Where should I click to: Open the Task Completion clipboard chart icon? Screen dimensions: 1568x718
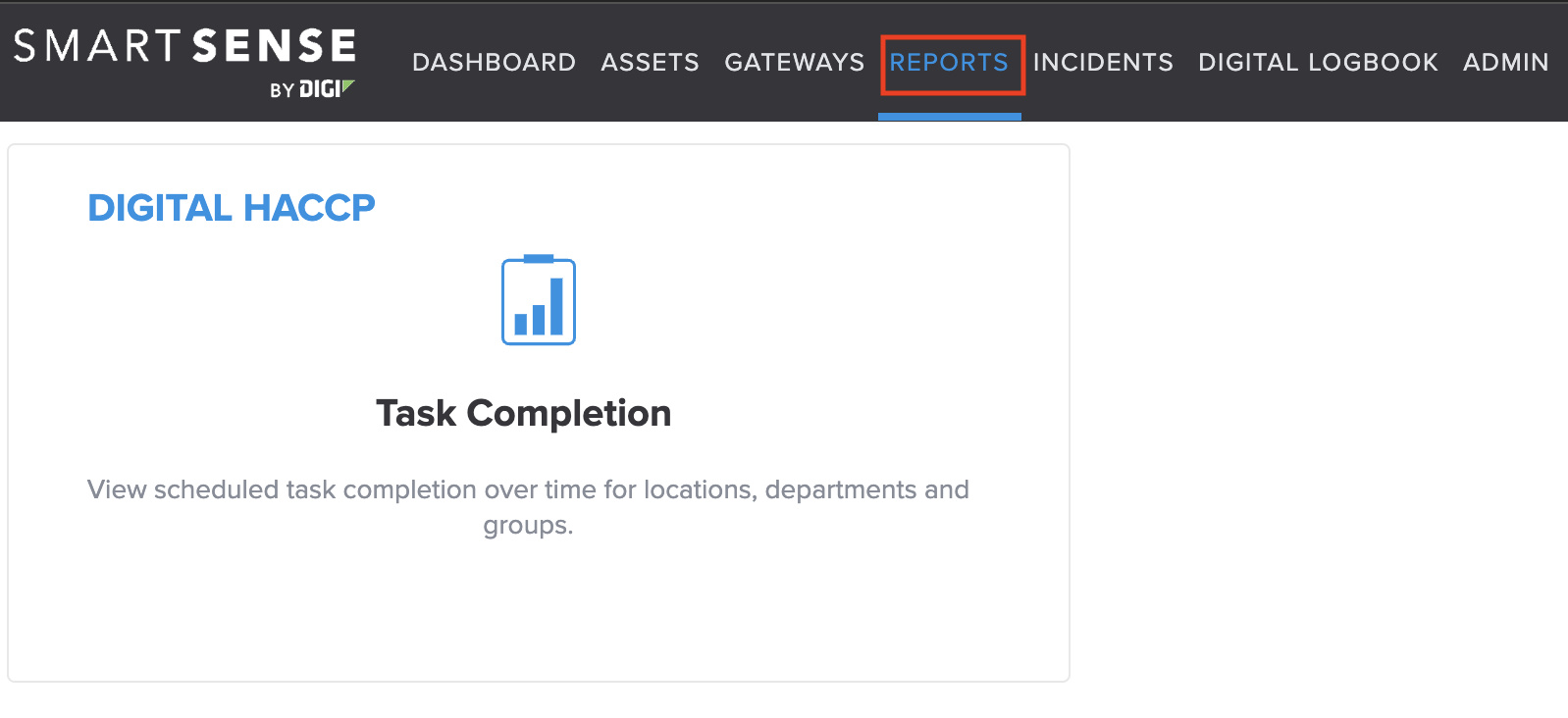click(x=539, y=300)
